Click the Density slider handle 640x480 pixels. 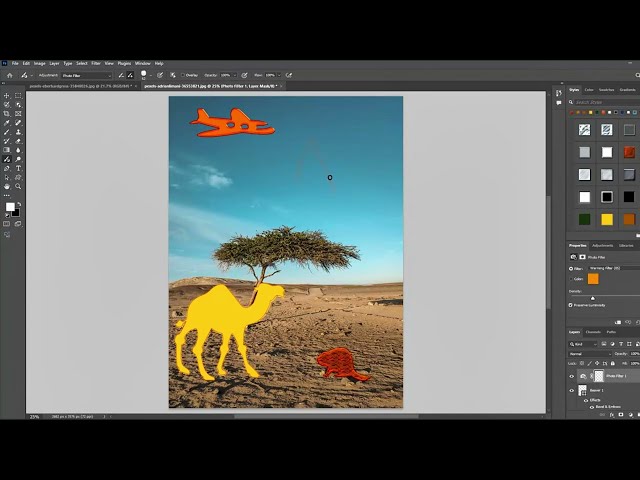click(x=593, y=298)
